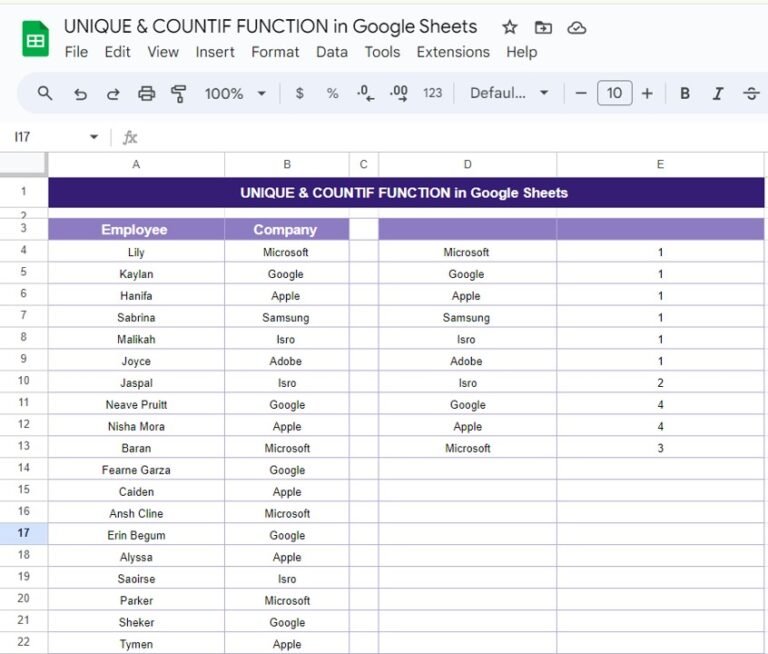The width and height of the screenshot is (768, 654).
Task: Click the Move to folder icon
Action: coord(543,27)
